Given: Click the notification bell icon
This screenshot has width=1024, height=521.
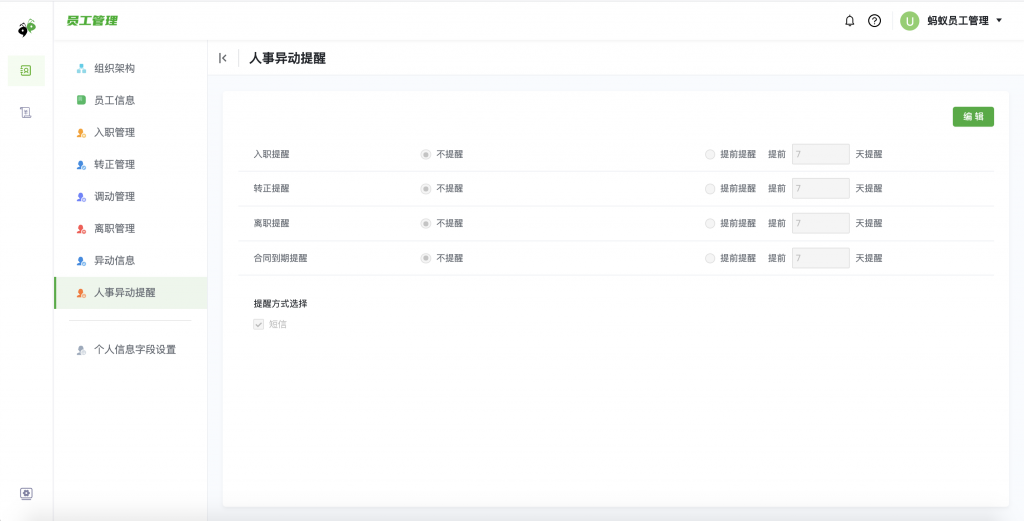Looking at the screenshot, I should click(x=850, y=21).
